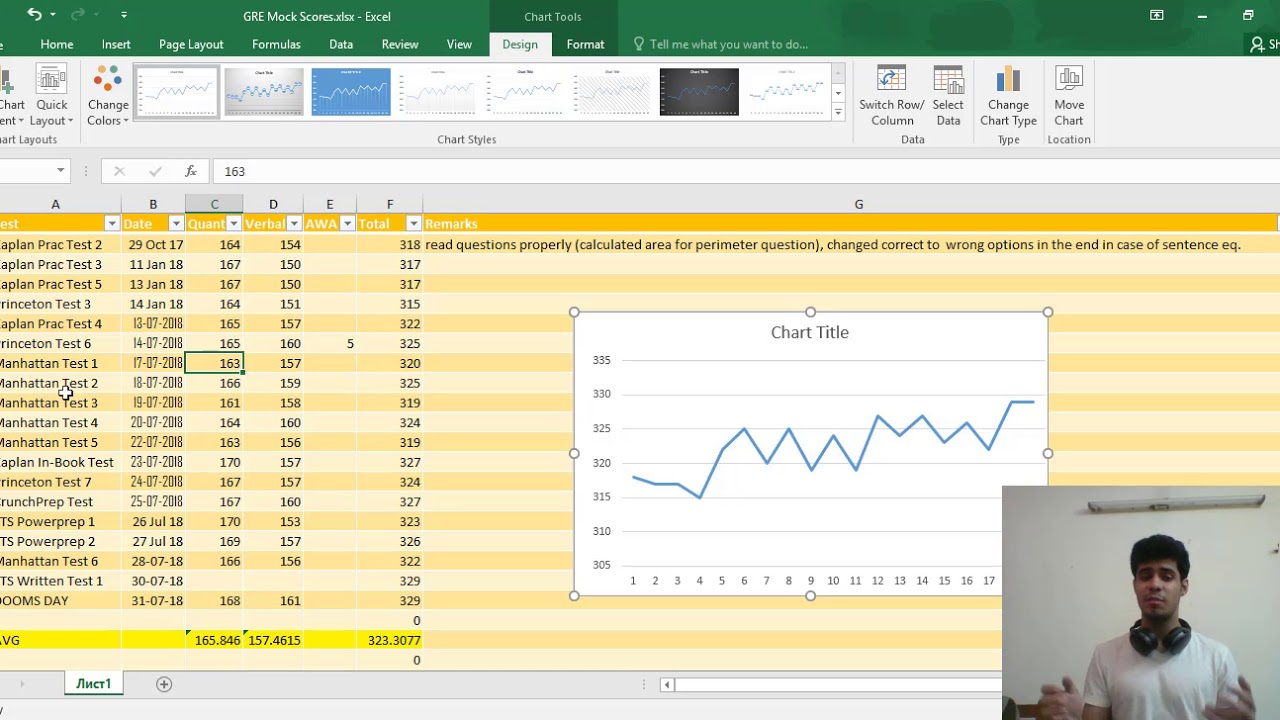Expand the full Chart Styles gallery
Image resolution: width=1280 pixels, height=720 pixels.
click(838, 113)
